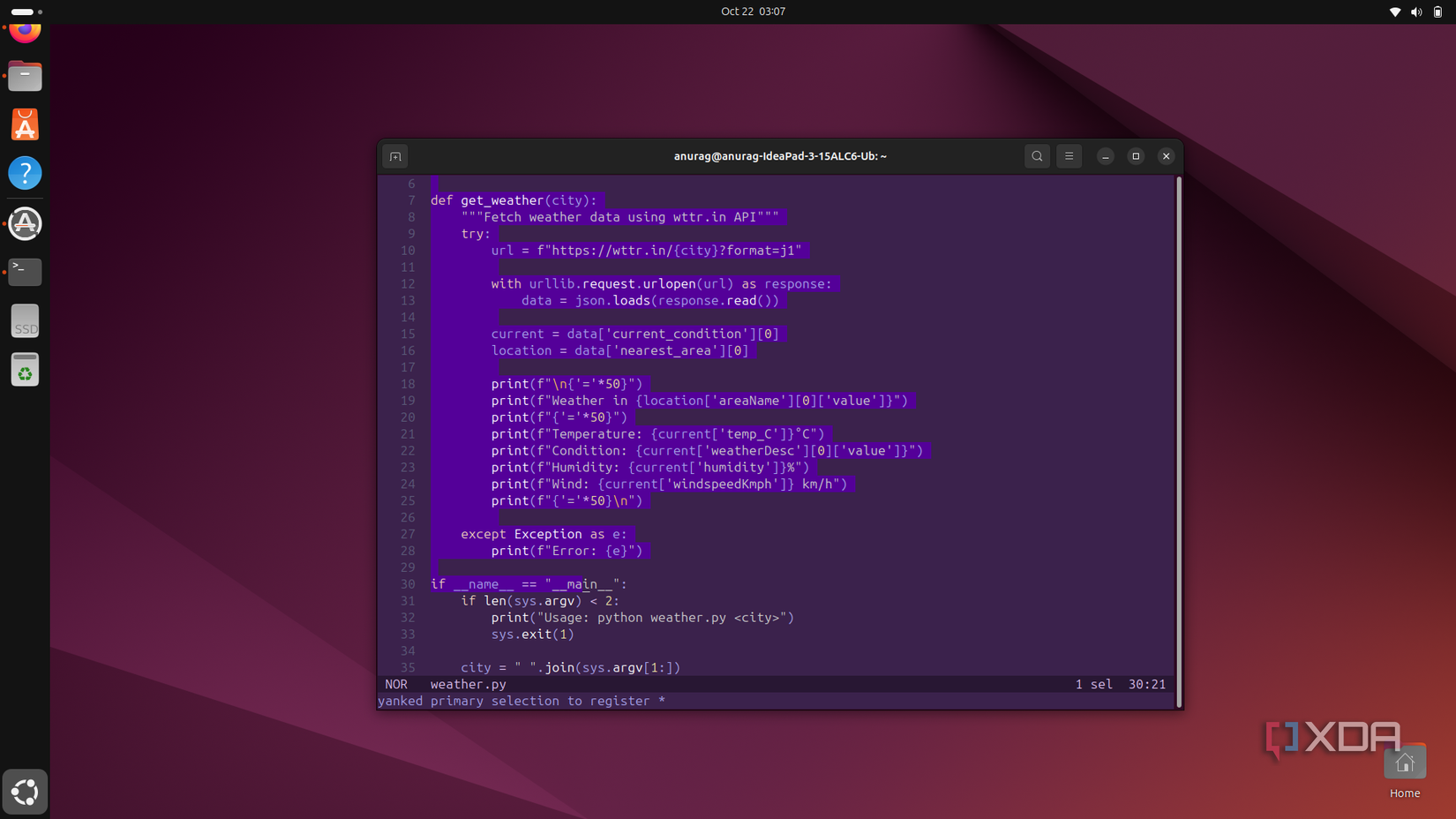Open system menu via volume icon
Screen dimensions: 1456x819
click(1415, 11)
